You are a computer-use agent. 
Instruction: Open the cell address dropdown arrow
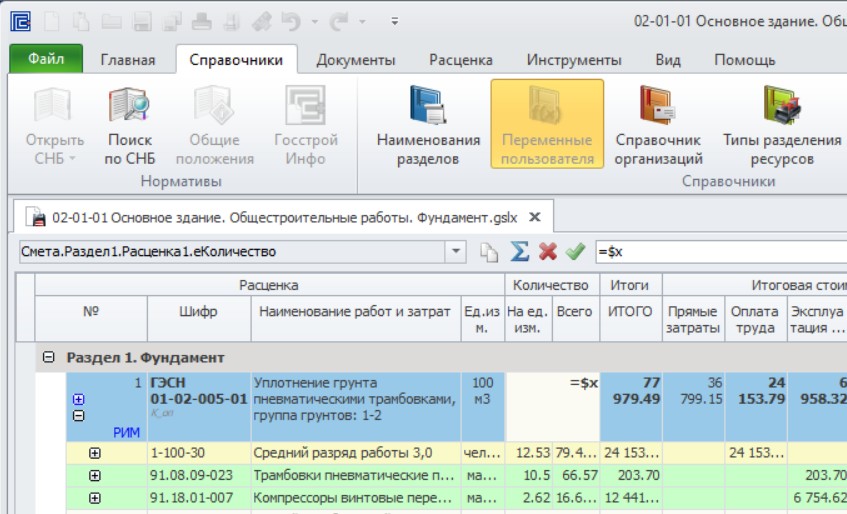tap(455, 252)
